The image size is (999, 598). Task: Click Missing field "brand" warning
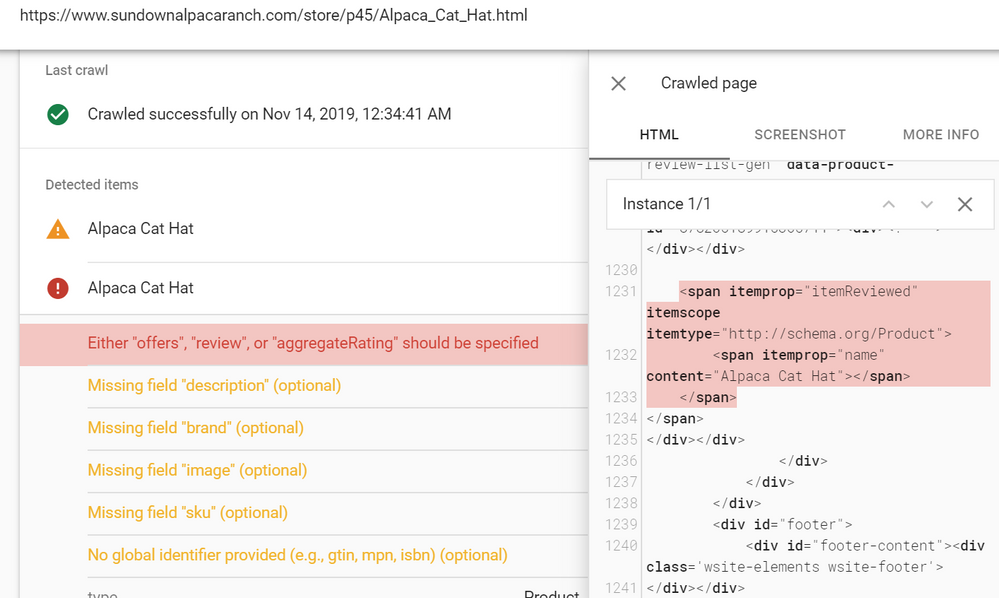pyautogui.click(x=195, y=428)
